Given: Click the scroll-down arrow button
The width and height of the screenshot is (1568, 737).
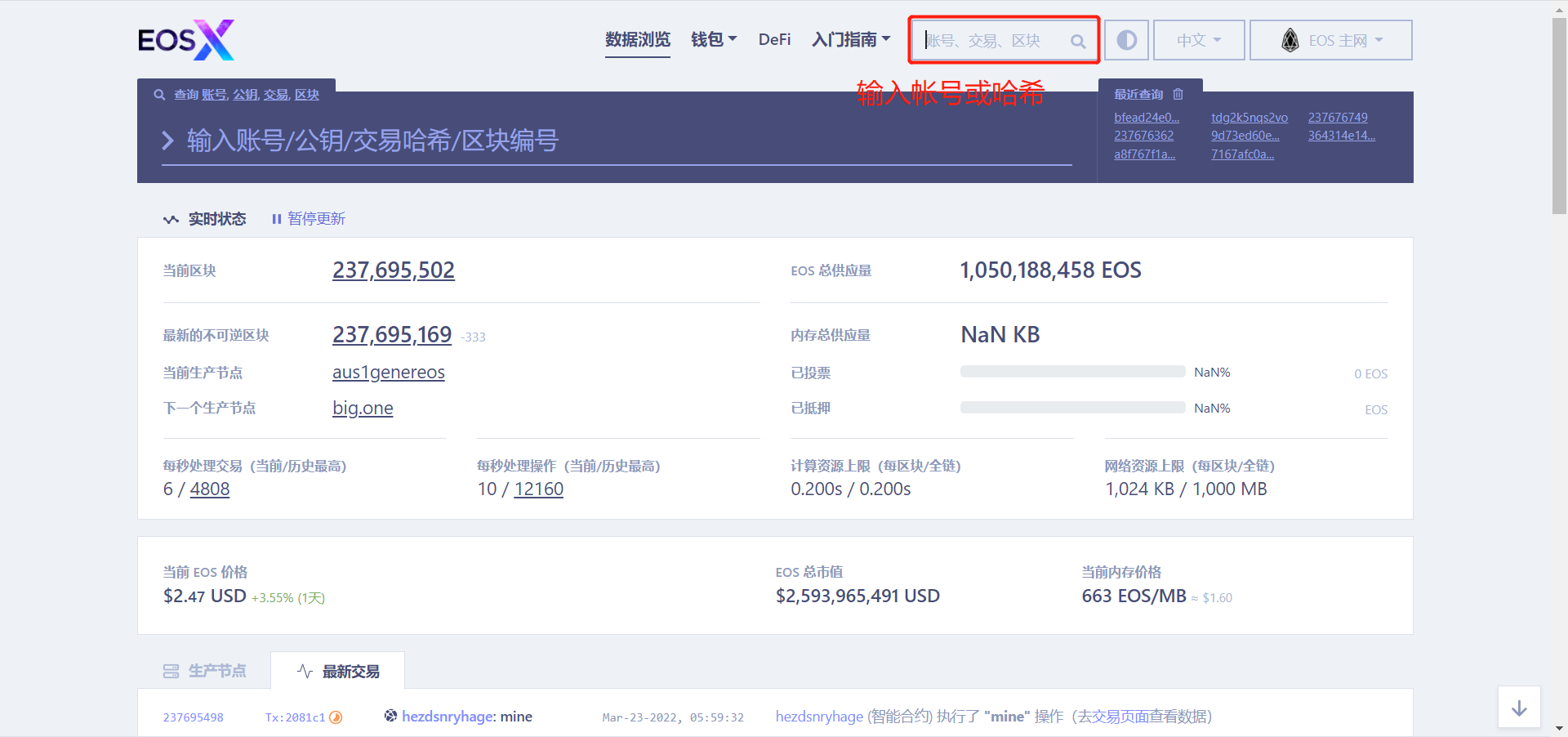Looking at the screenshot, I should point(1519,708).
